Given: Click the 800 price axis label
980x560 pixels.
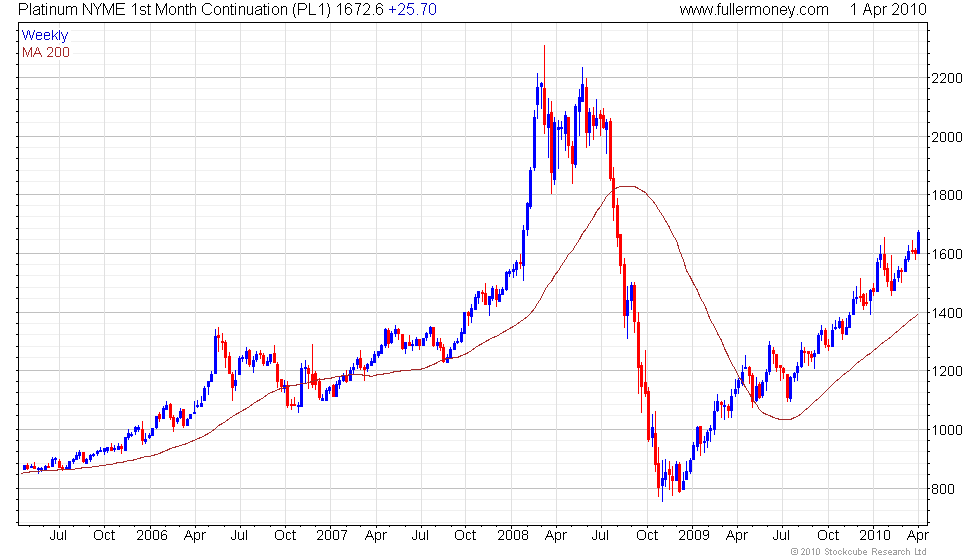Looking at the screenshot, I should tap(943, 489).
